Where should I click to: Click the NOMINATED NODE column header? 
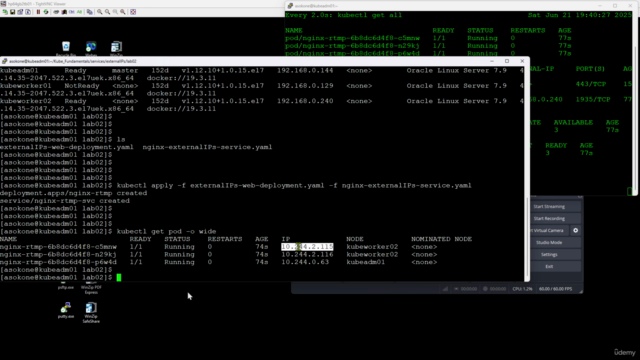coord(441,239)
